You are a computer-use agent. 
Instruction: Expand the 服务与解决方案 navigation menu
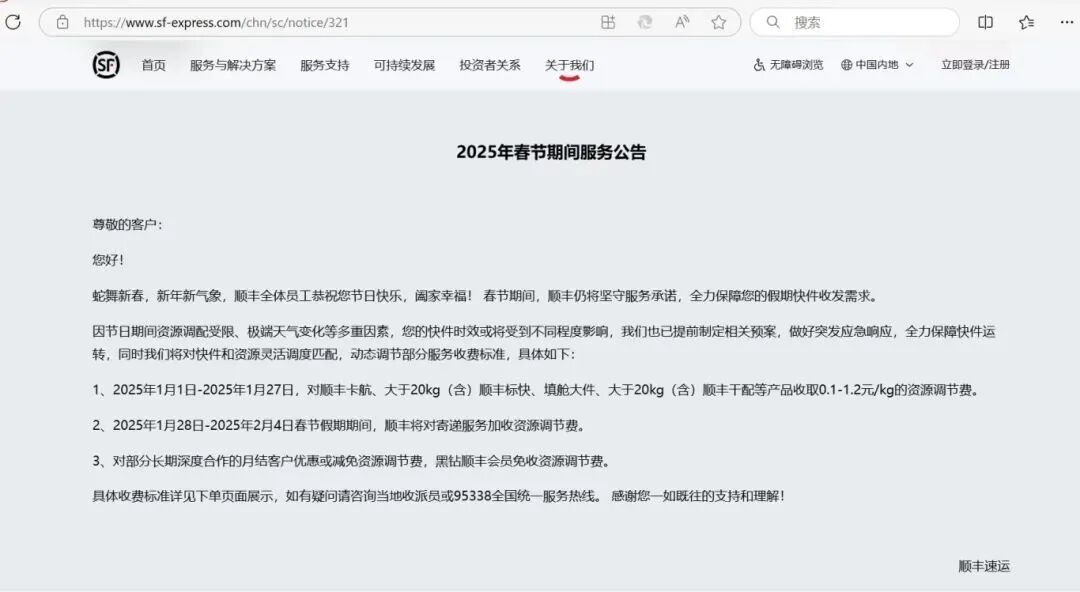coord(236,64)
